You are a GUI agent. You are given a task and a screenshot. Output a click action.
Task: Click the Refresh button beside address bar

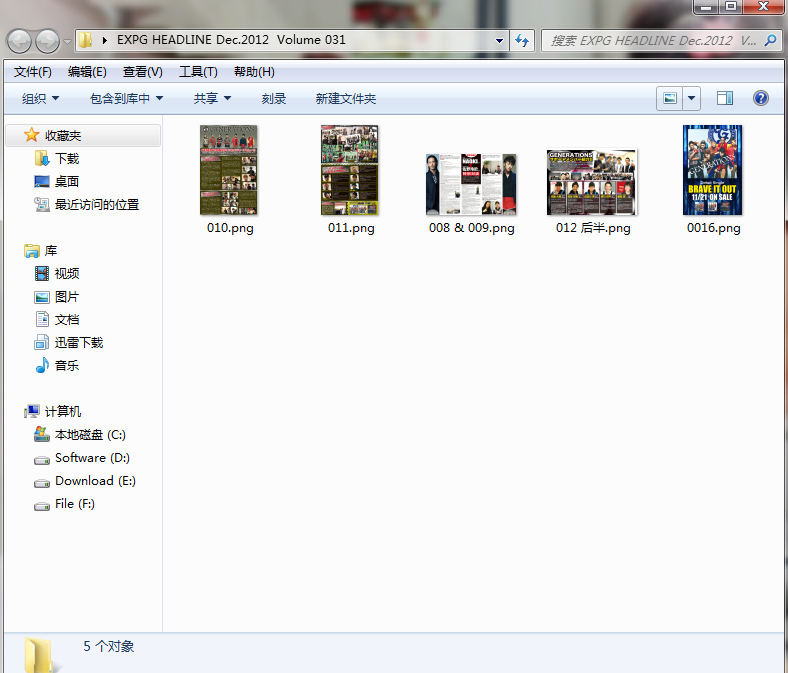pos(522,41)
